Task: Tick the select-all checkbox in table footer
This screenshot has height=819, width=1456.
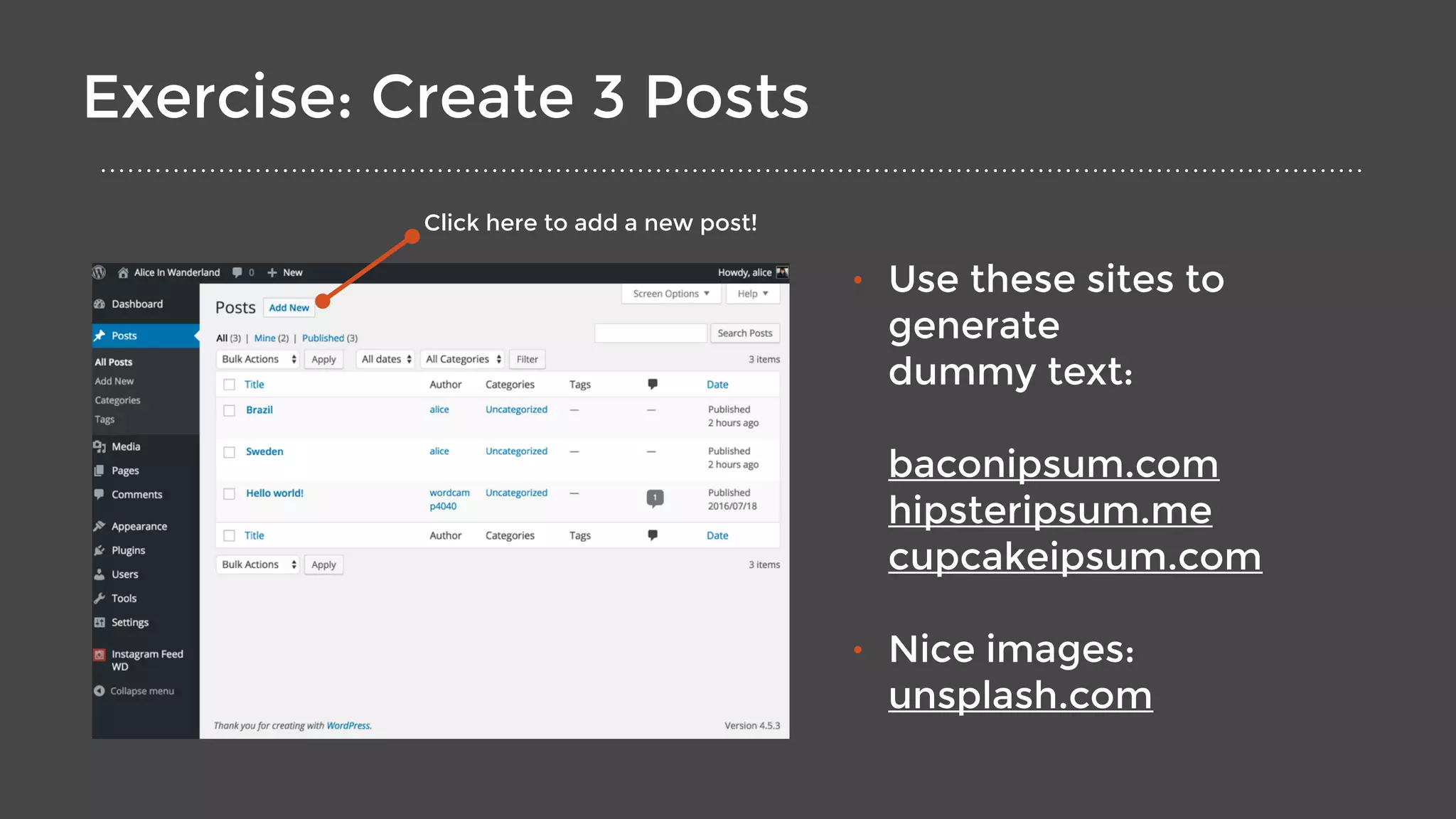Action: click(x=229, y=535)
